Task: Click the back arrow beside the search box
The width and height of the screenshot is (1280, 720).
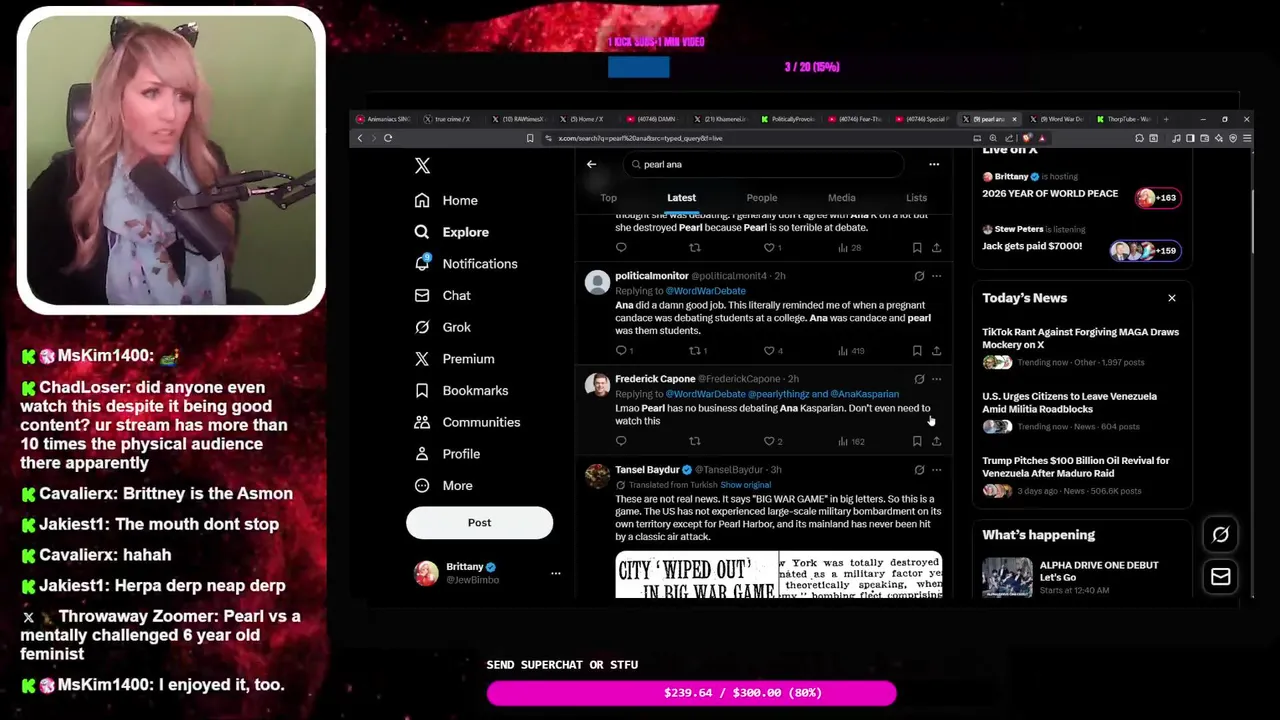Action: [591, 164]
